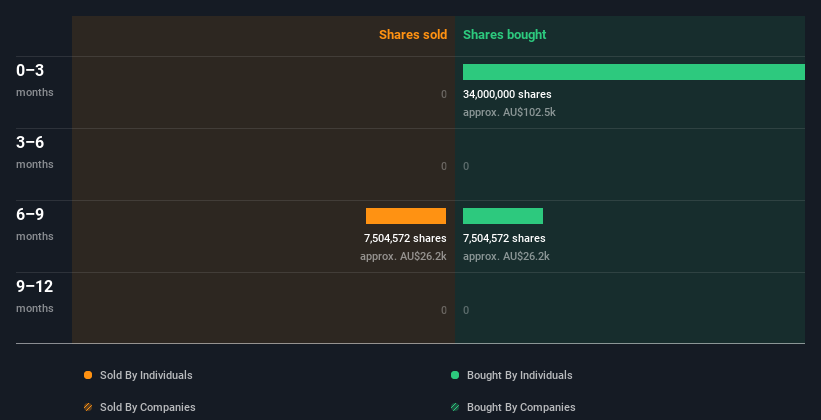The image size is (821, 420).
Task: Click 'Bought By Individuals' legend text
Action: tap(519, 375)
